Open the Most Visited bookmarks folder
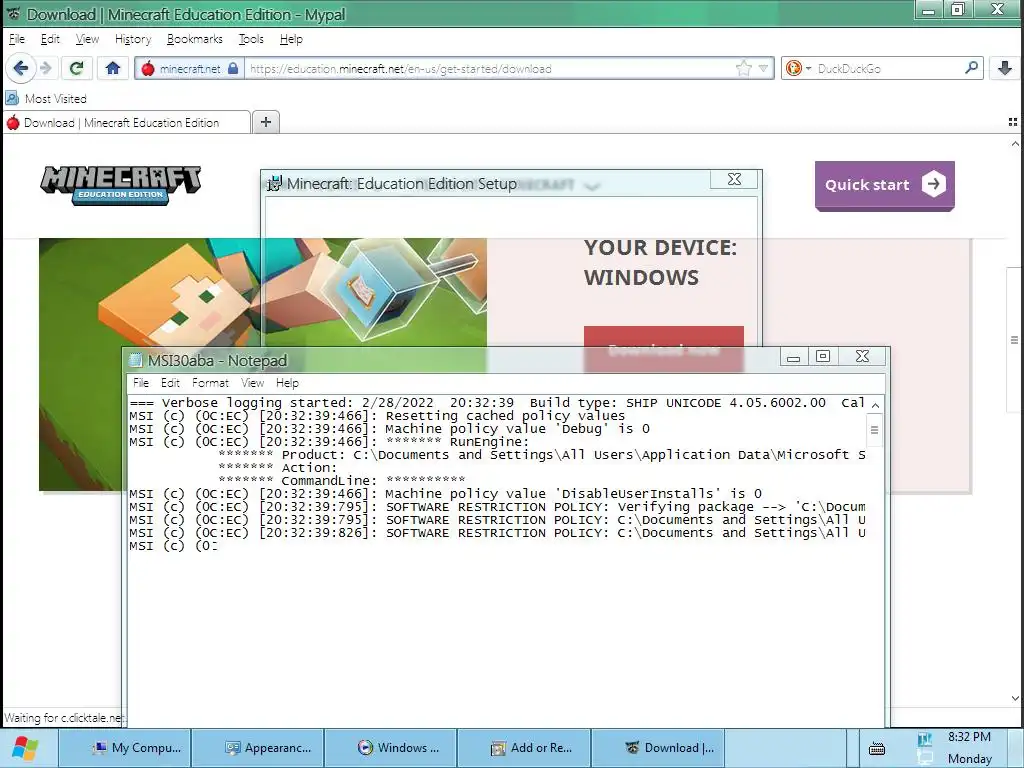The width and height of the screenshot is (1024, 768). [46, 99]
